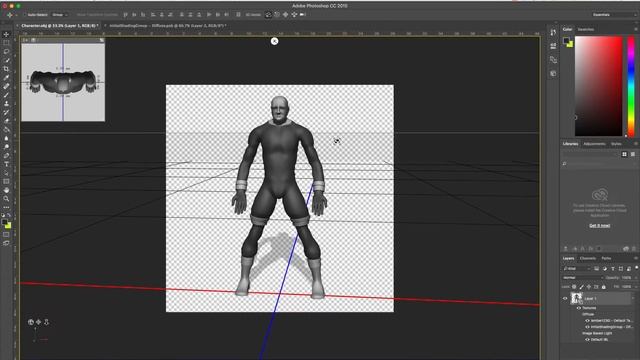Collapse Layer 1 effects with its arrow

tap(633, 298)
